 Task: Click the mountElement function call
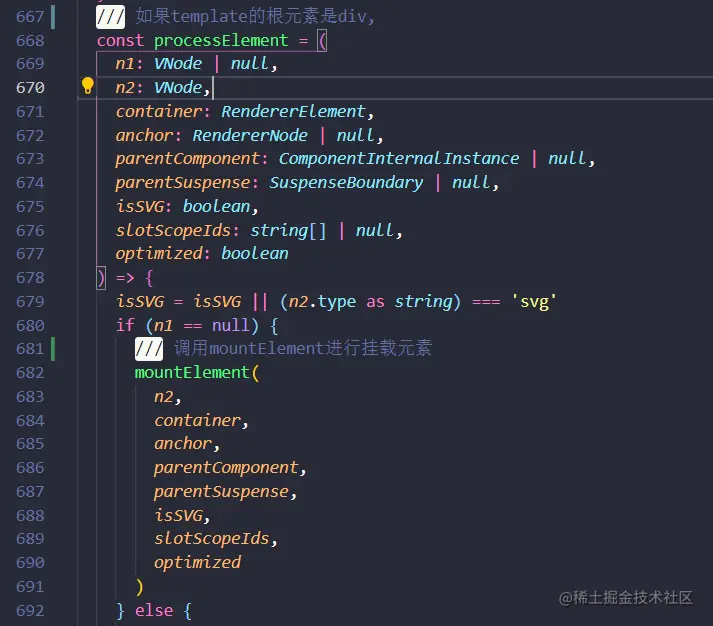click(191, 372)
